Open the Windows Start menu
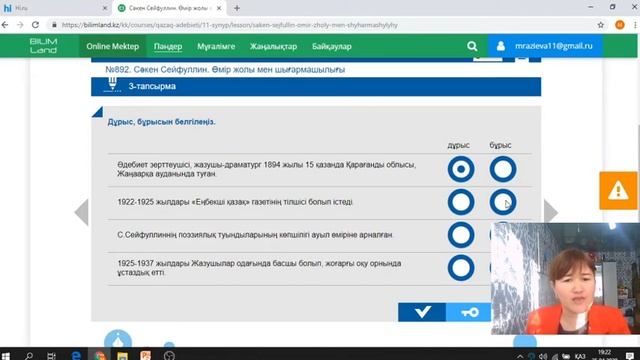The image size is (640, 360). point(5,356)
